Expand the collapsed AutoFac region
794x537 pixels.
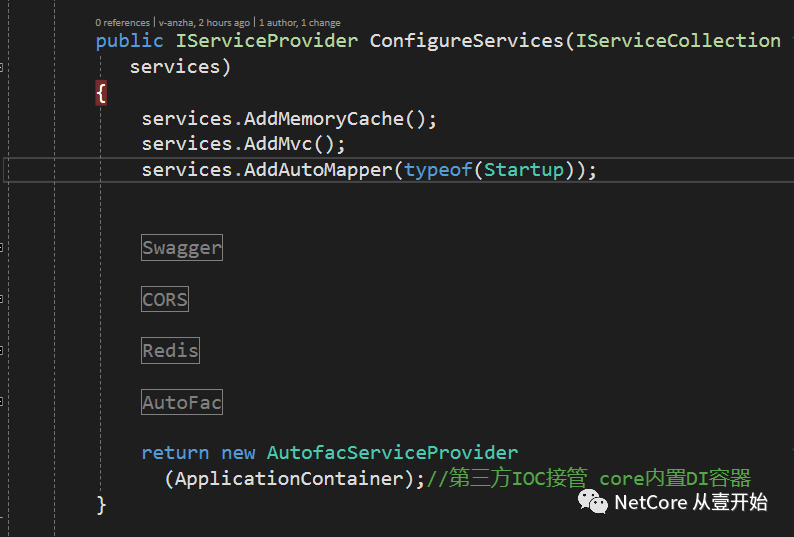(182, 403)
